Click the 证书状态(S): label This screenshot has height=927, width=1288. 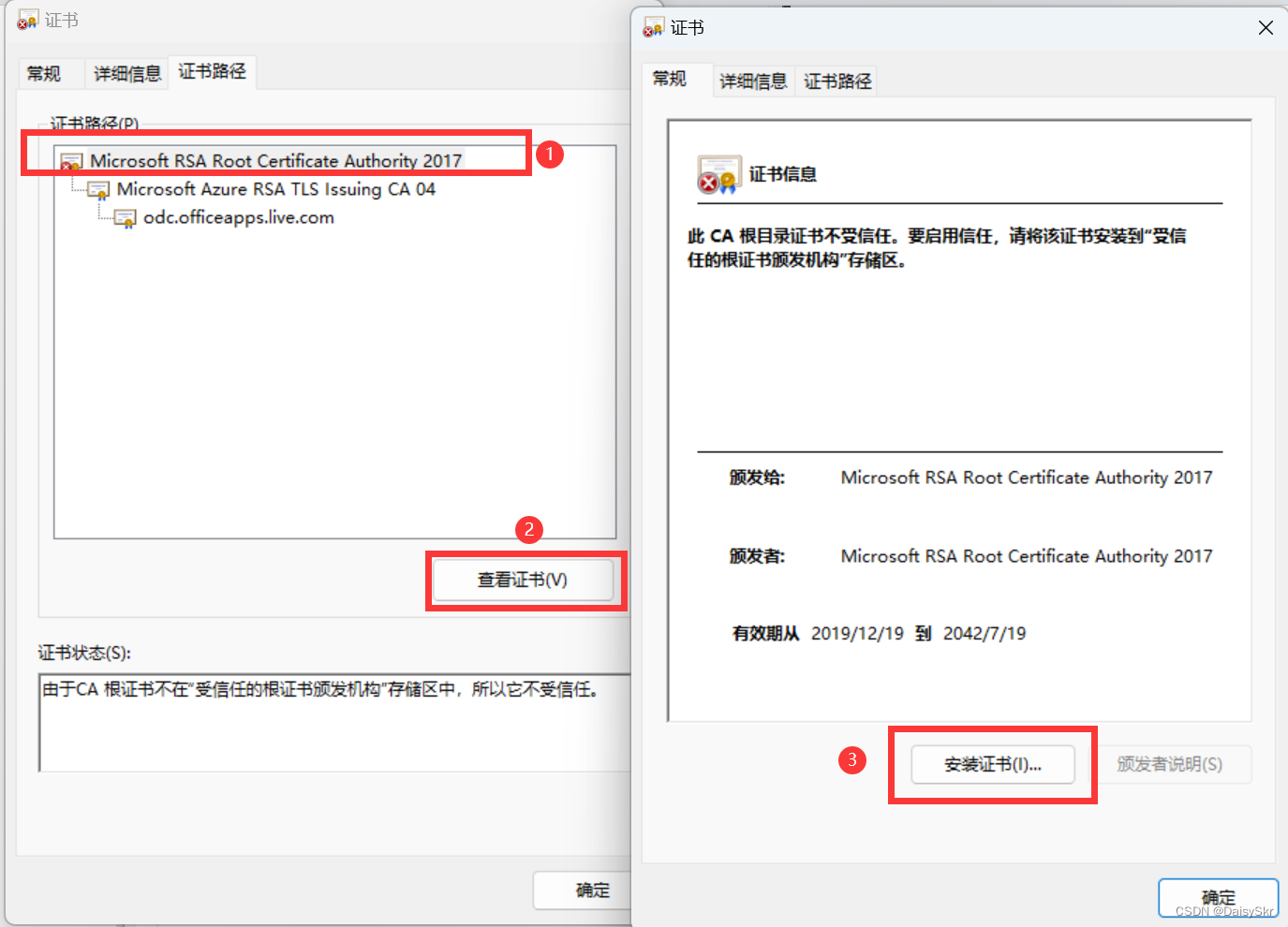click(84, 653)
